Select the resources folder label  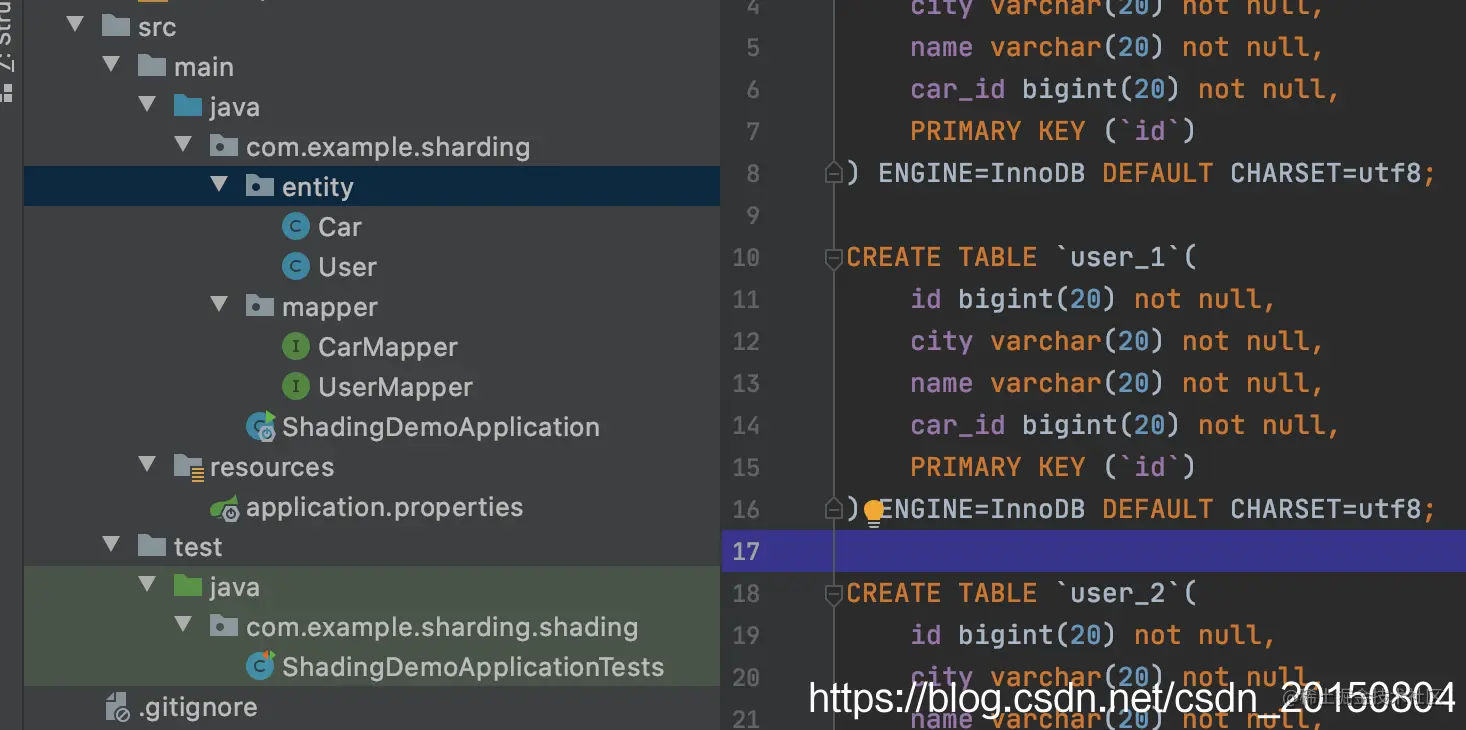pyautogui.click(x=272, y=467)
